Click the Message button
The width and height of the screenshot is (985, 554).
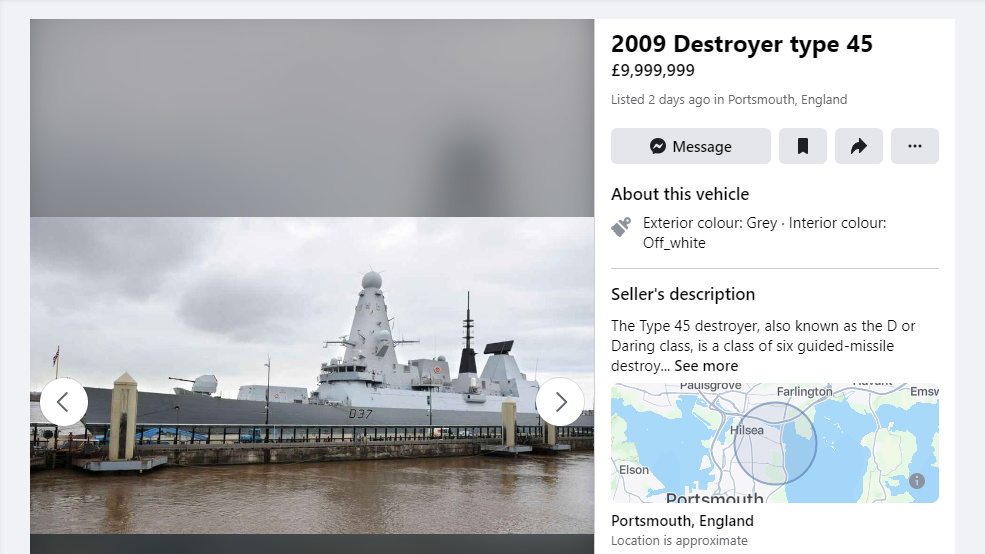click(690, 146)
